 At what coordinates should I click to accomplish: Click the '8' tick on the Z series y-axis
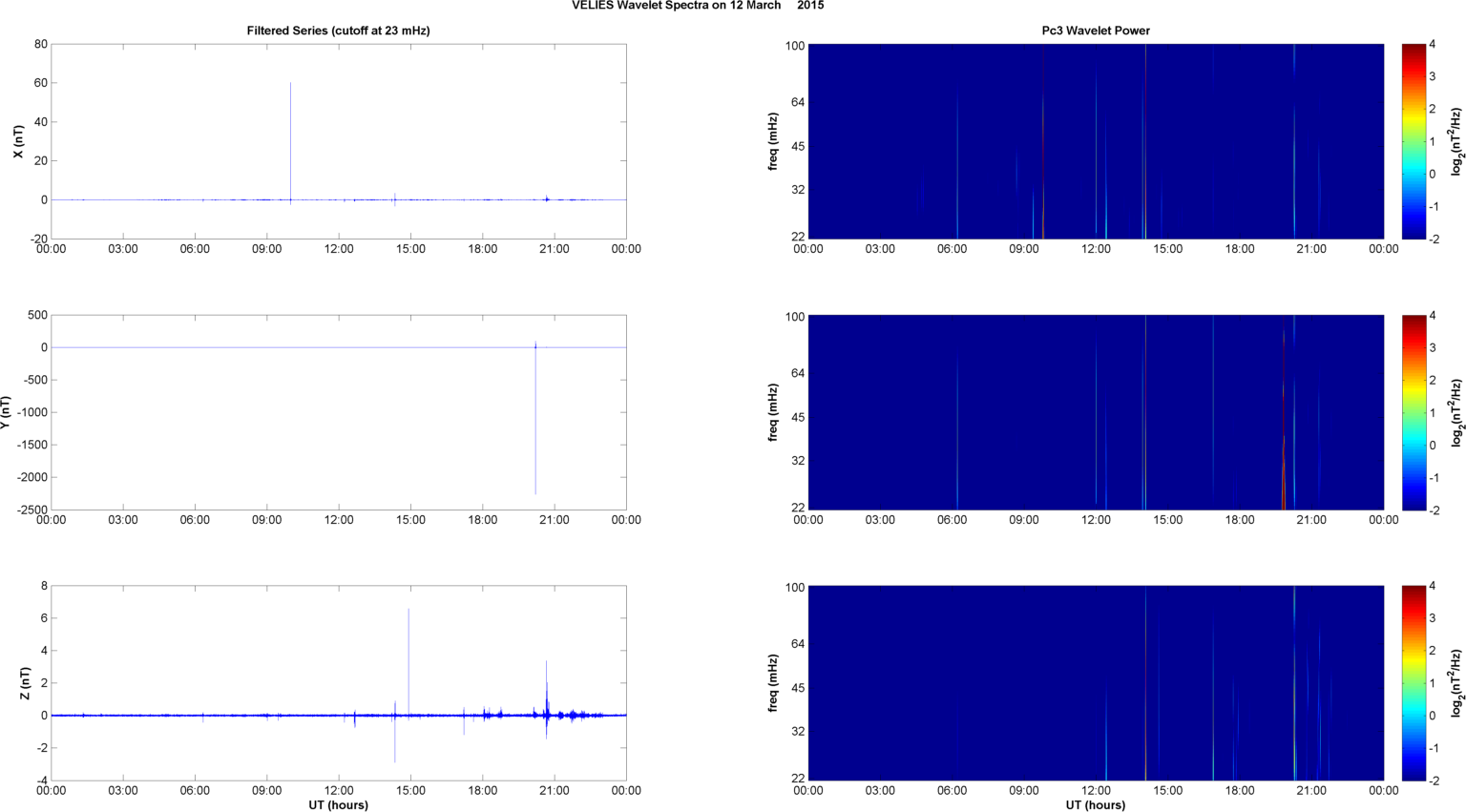click(44, 586)
